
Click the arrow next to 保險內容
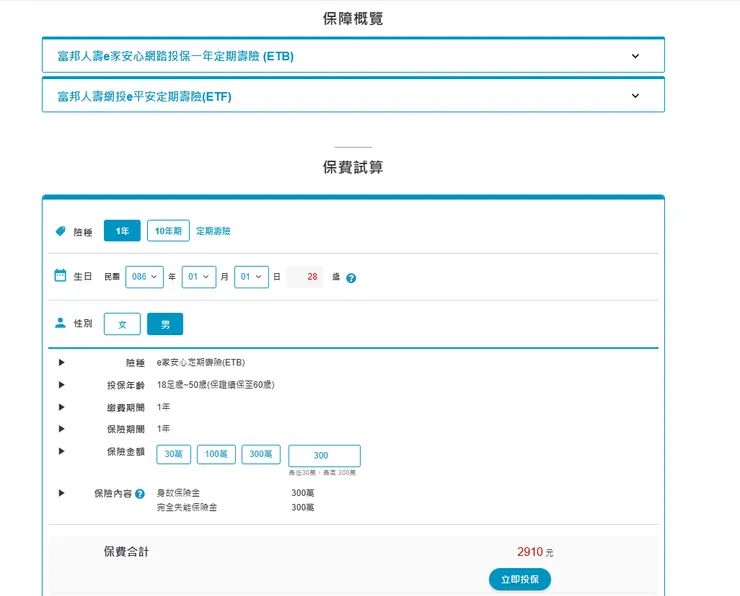click(x=61, y=493)
